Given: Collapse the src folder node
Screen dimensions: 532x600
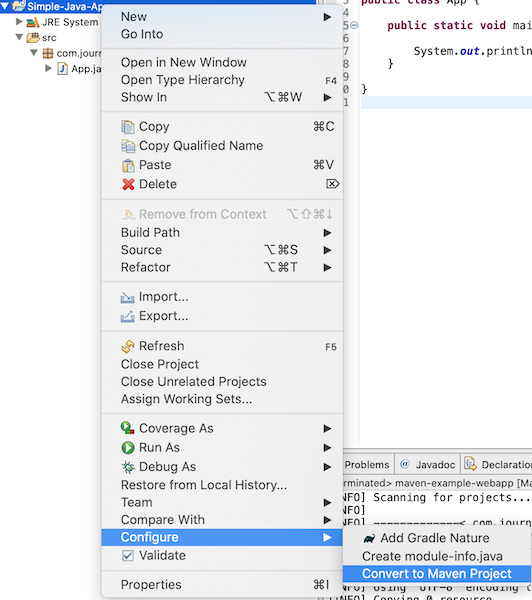Looking at the screenshot, I should pos(19,37).
